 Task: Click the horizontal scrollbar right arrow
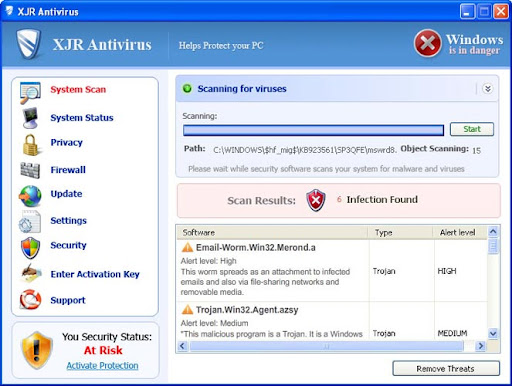[480, 346]
